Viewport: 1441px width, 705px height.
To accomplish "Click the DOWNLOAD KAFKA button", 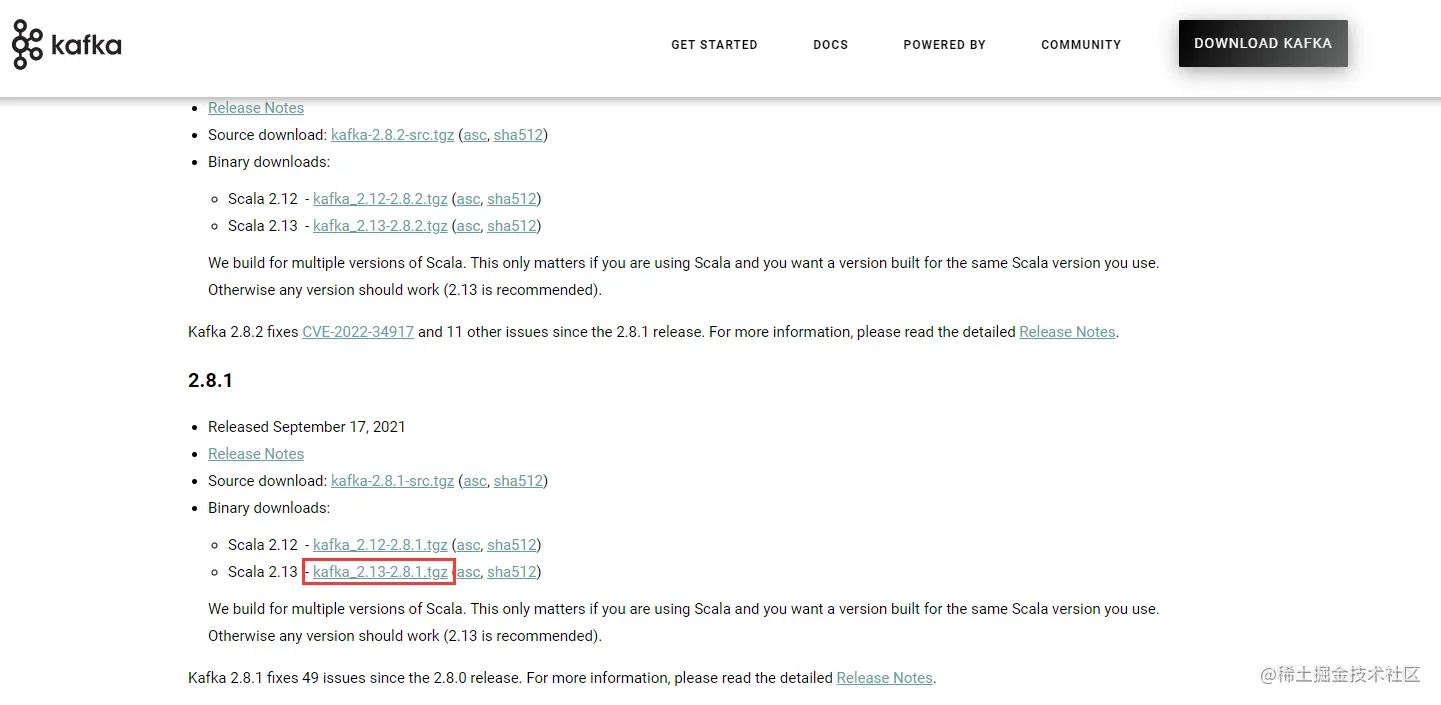I will (x=1263, y=44).
